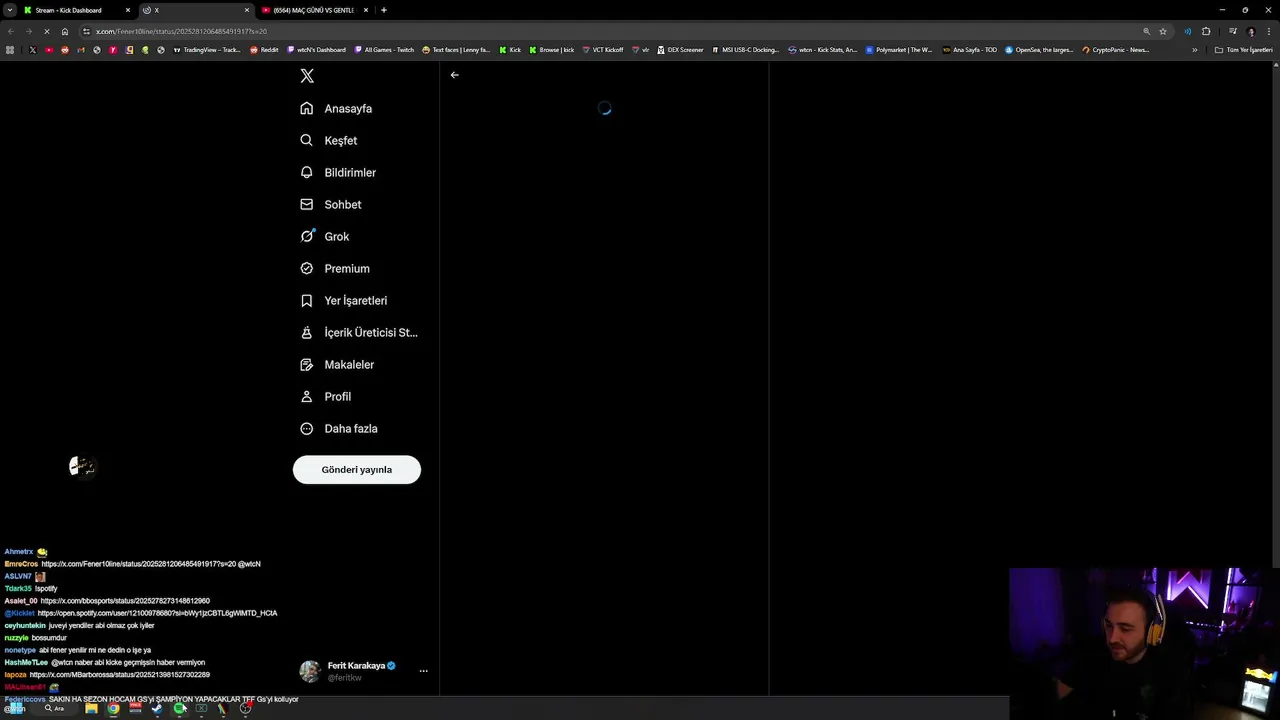This screenshot has width=1280, height=720.
Task: Open Reddit bookmark
Action: 264,50
